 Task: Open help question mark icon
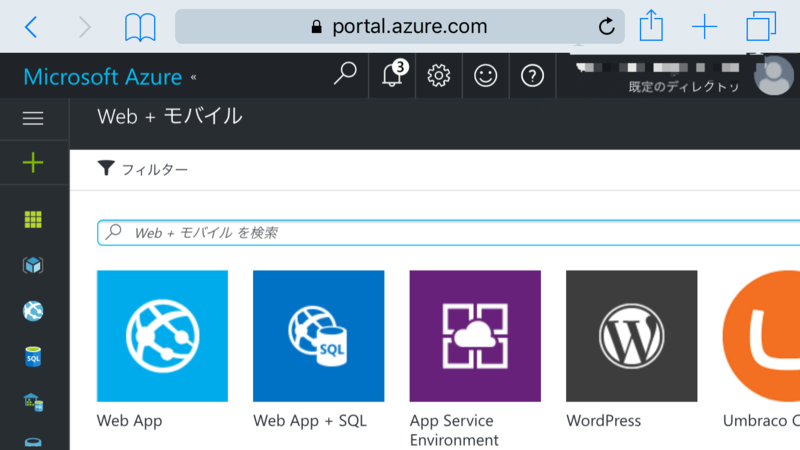[x=532, y=76]
